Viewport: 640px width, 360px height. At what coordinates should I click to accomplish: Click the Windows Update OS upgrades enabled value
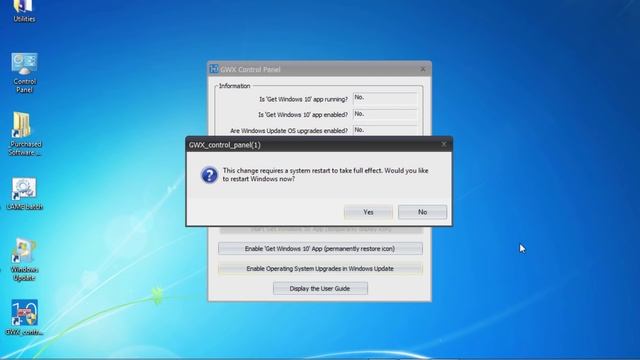click(385, 130)
